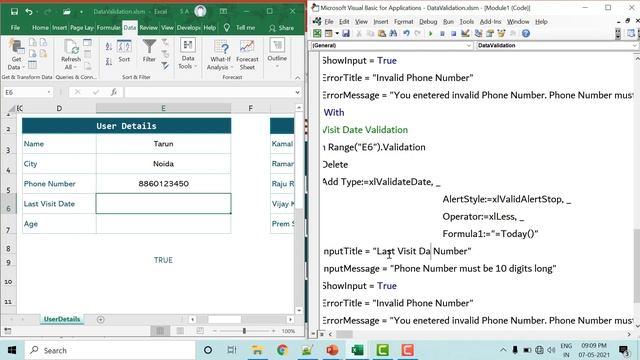
Task: Click the Refresh All button
Action: (71, 55)
